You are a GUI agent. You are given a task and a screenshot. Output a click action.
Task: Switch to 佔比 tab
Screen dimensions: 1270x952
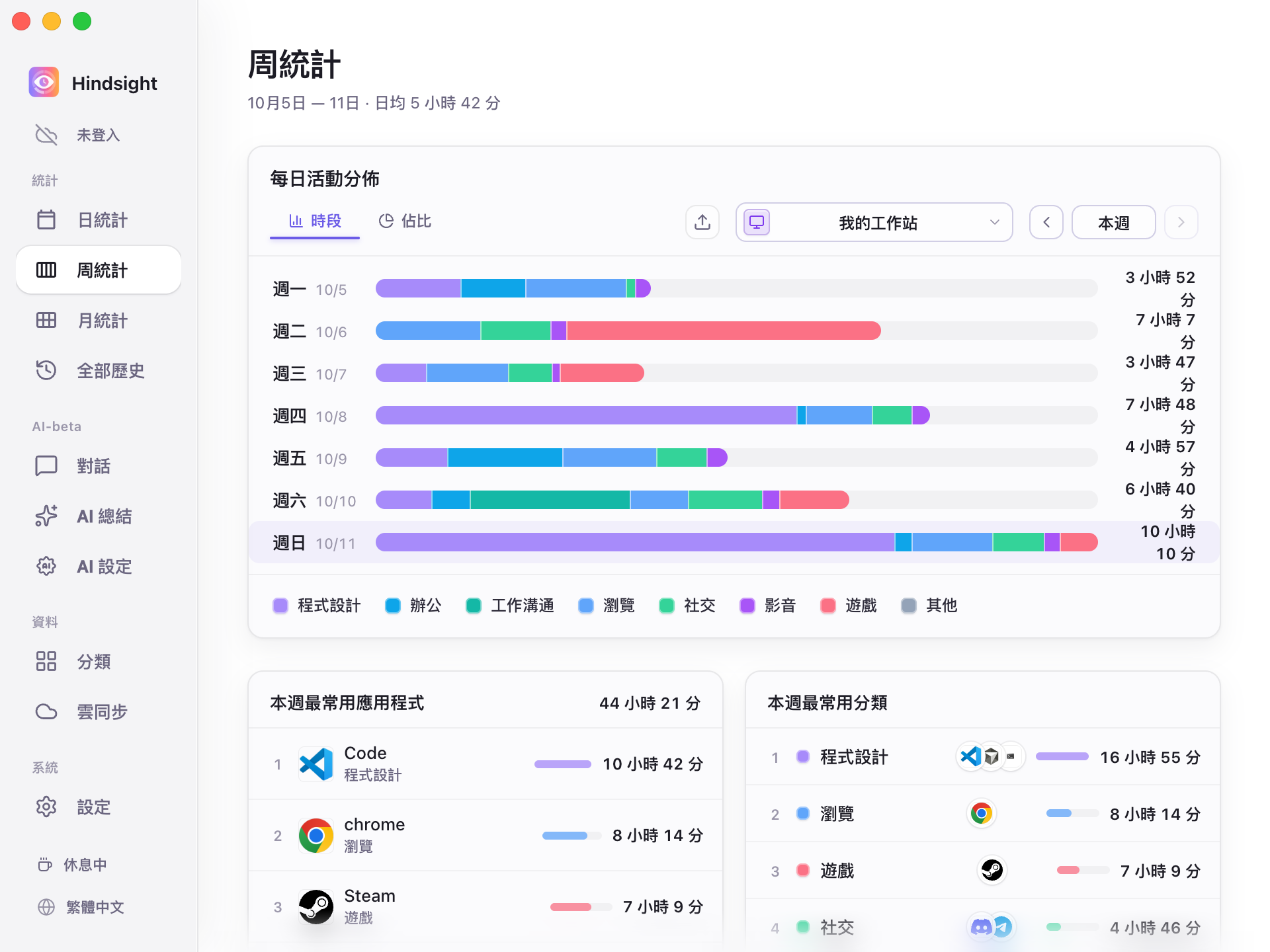(x=405, y=221)
